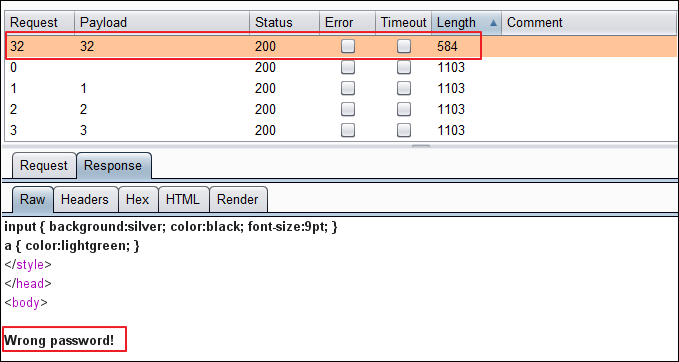The image size is (679, 362).
Task: Click the Error column header
Action: pyautogui.click(x=347, y=23)
